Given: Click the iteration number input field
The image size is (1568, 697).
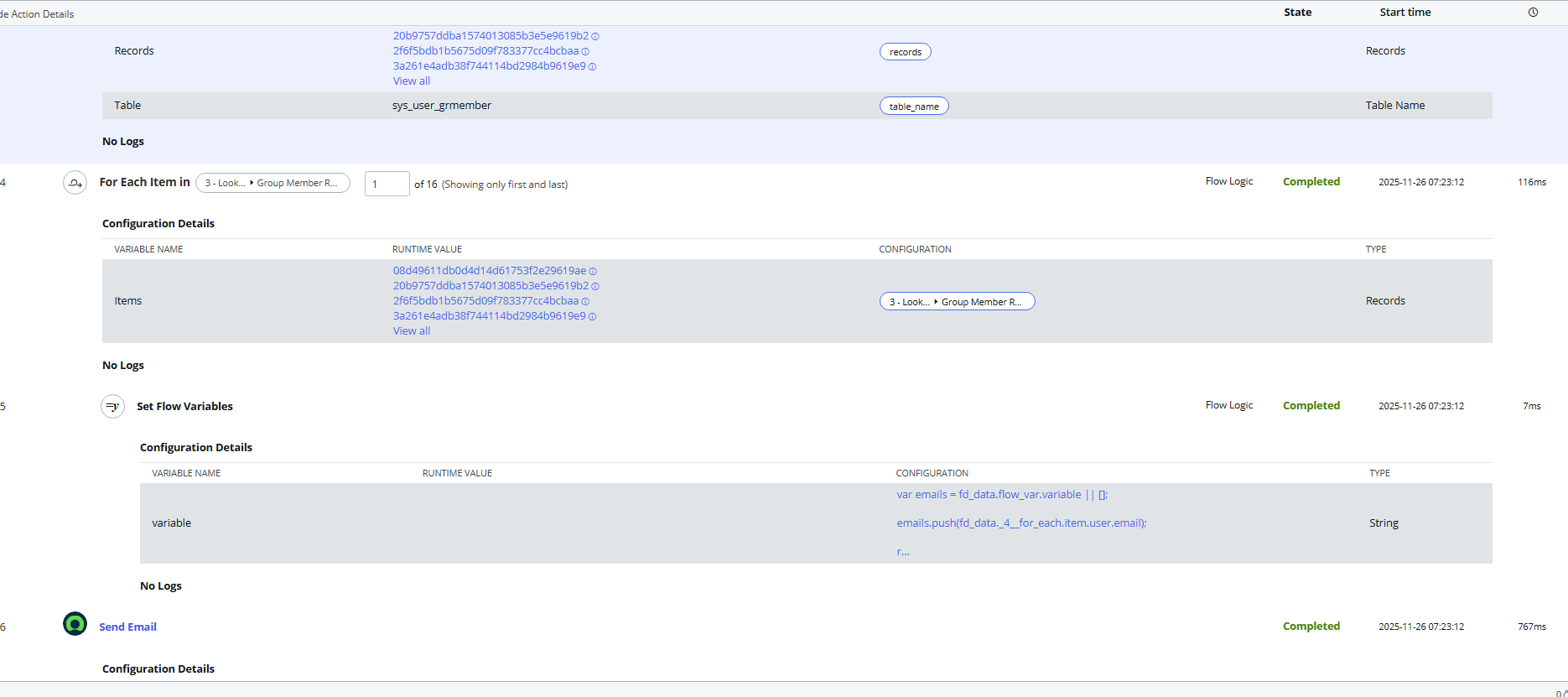Looking at the screenshot, I should click(x=387, y=184).
